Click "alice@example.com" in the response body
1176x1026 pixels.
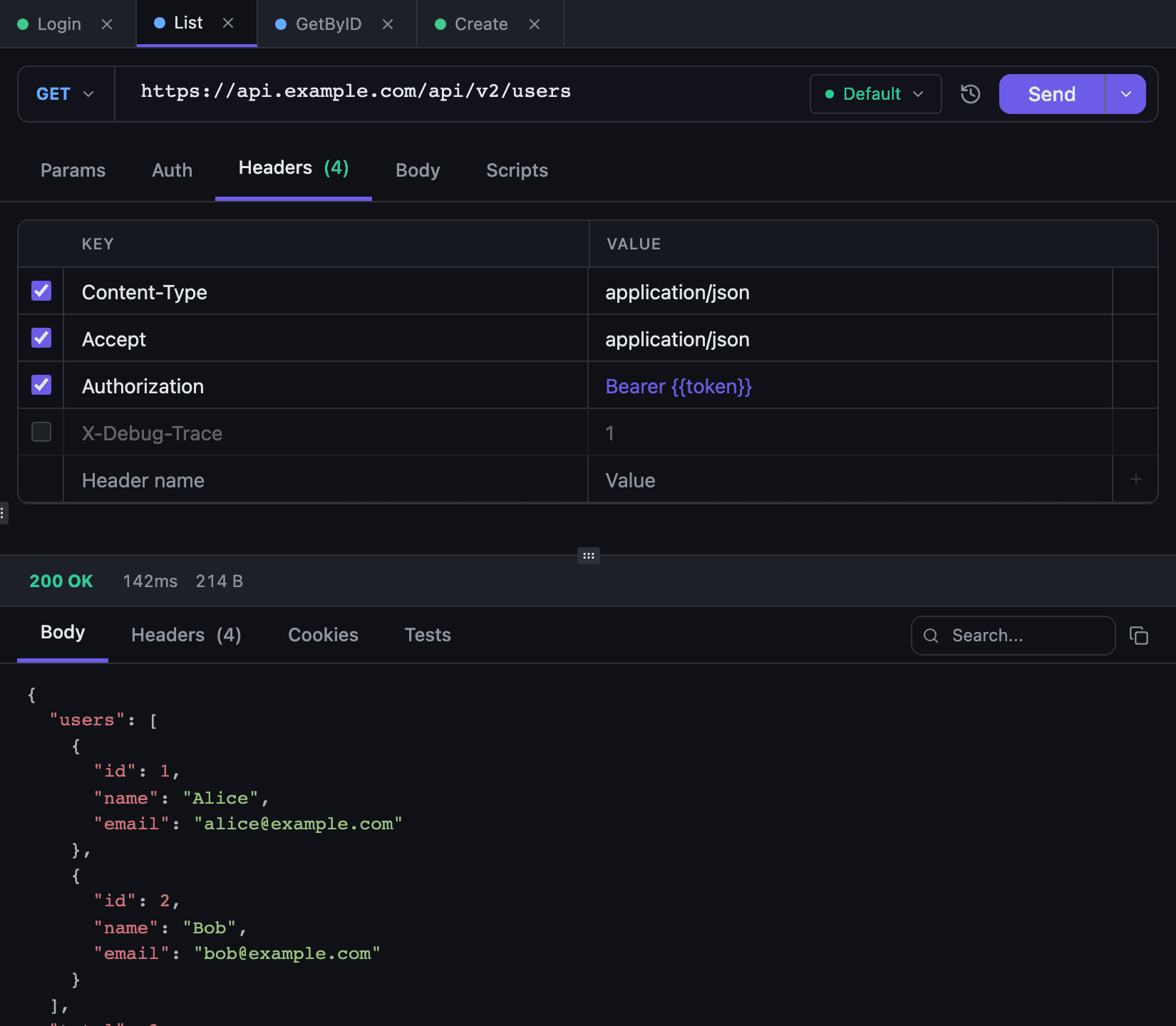(x=298, y=824)
